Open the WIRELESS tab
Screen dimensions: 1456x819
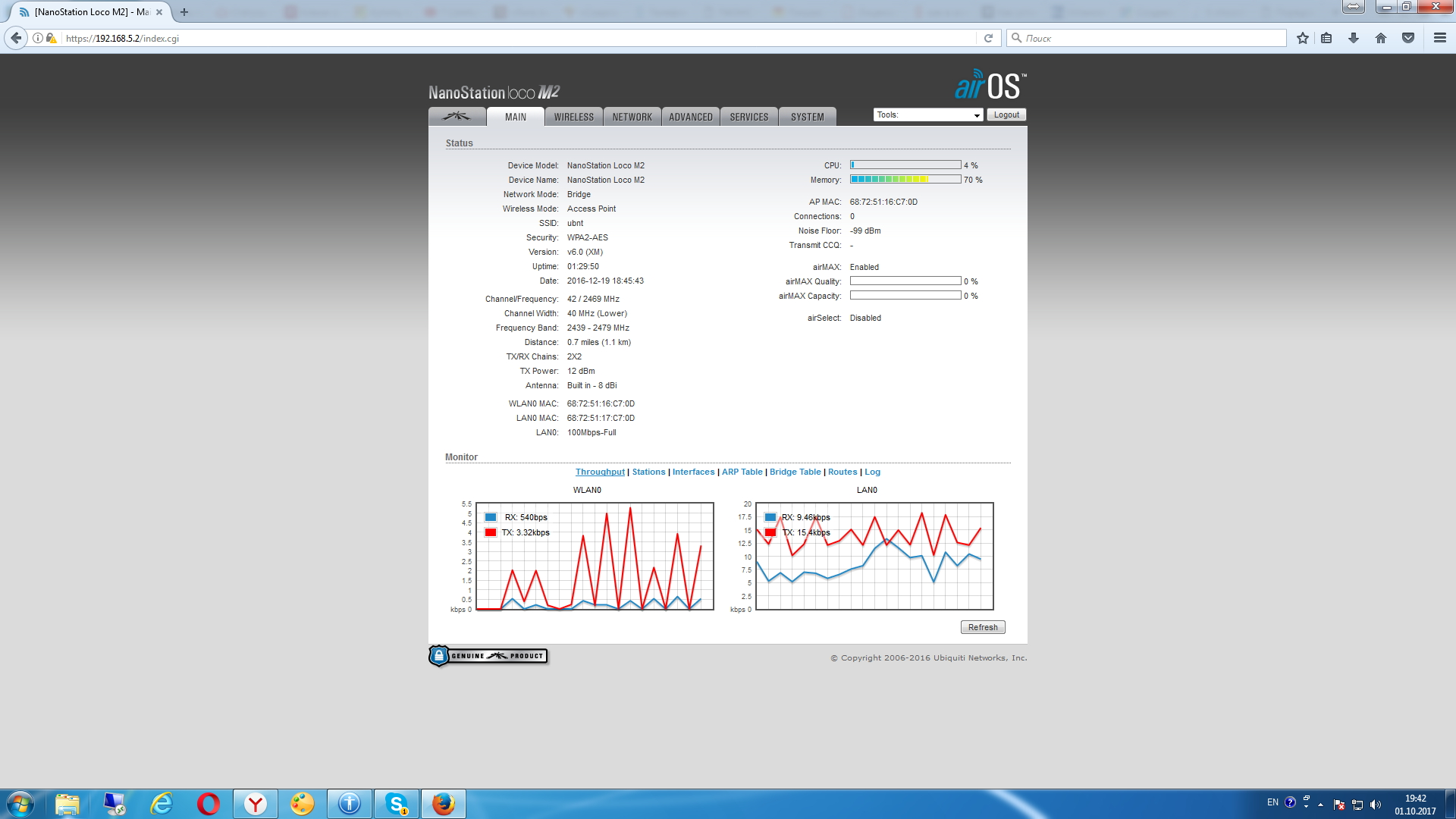pos(574,117)
